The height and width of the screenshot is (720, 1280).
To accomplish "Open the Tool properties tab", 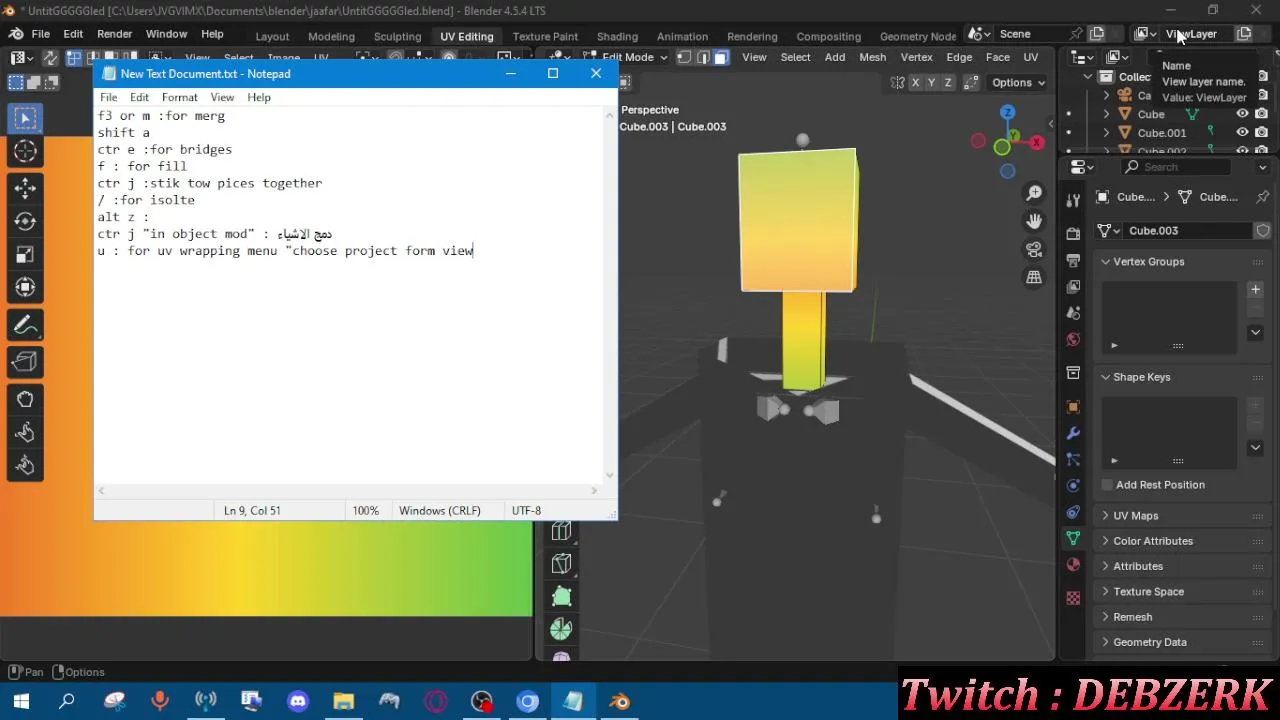I will 1073,199.
